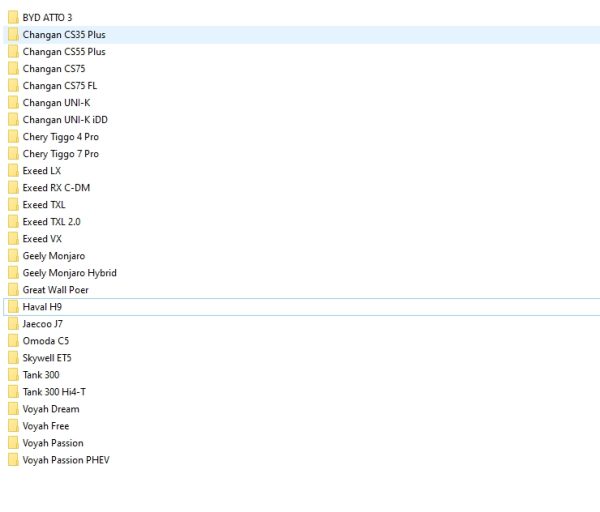Click folder icon for Chery Tiggo 4 Pro
The width and height of the screenshot is (600, 512).
click(13, 137)
